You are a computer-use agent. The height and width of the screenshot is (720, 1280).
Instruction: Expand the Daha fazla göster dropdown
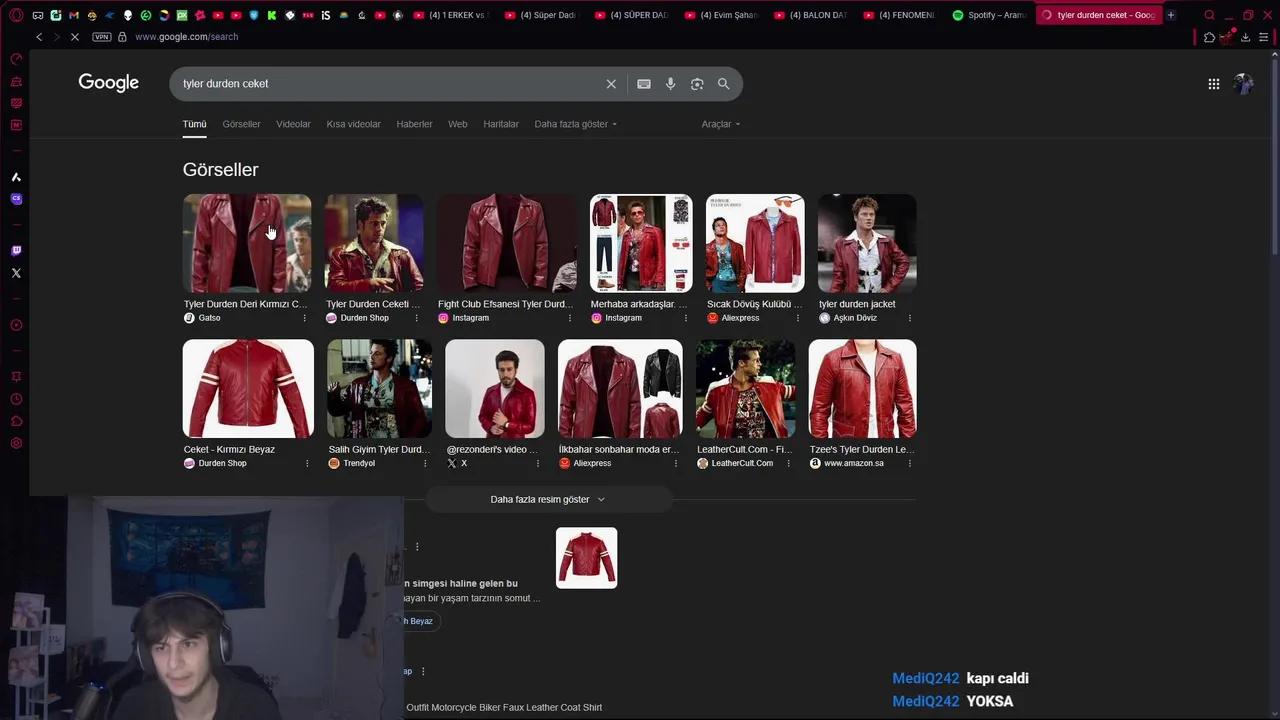click(x=575, y=124)
